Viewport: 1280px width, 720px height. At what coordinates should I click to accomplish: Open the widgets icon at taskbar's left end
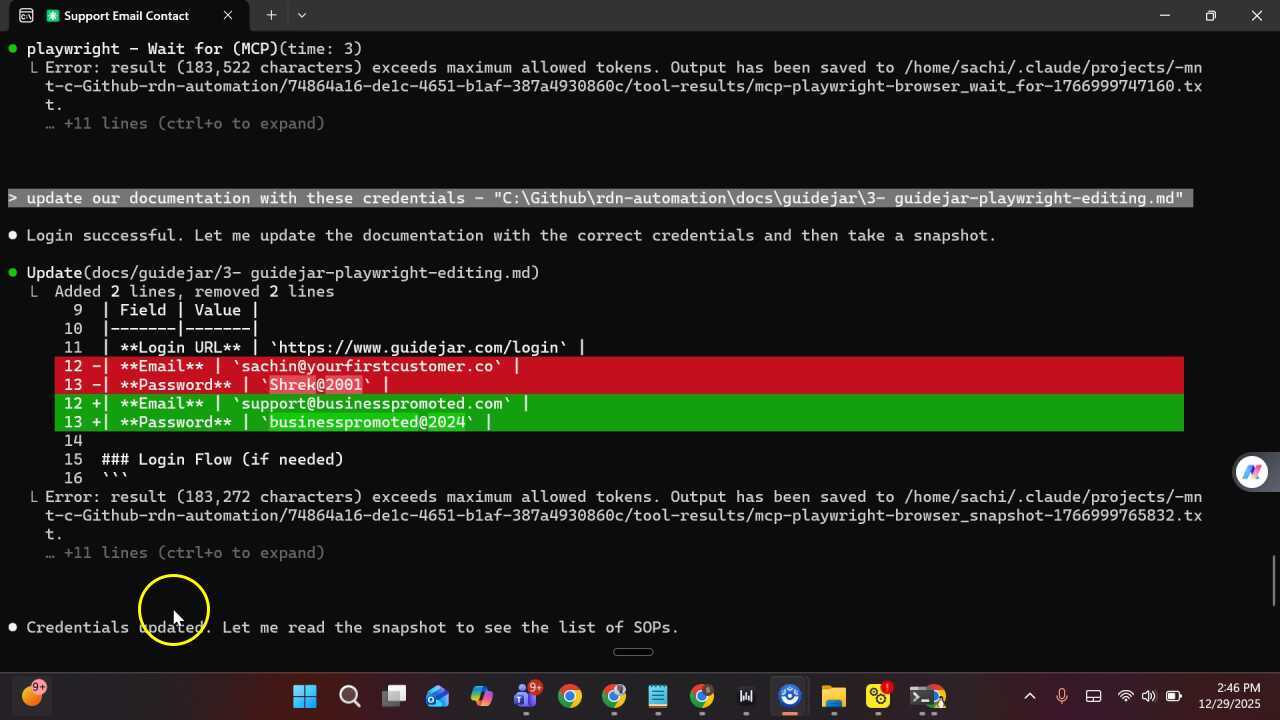tap(33, 693)
